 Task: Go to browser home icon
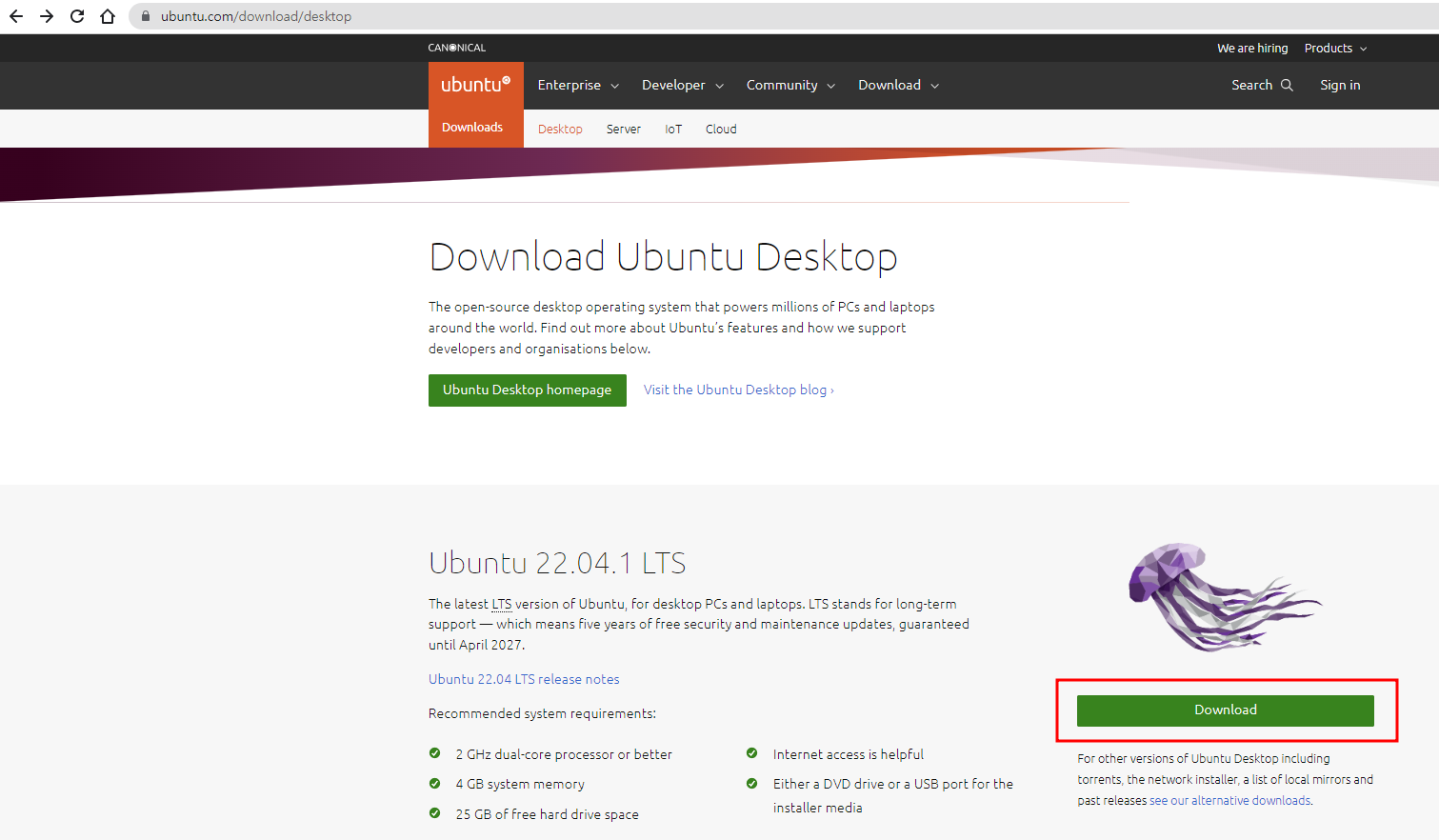pos(108,16)
